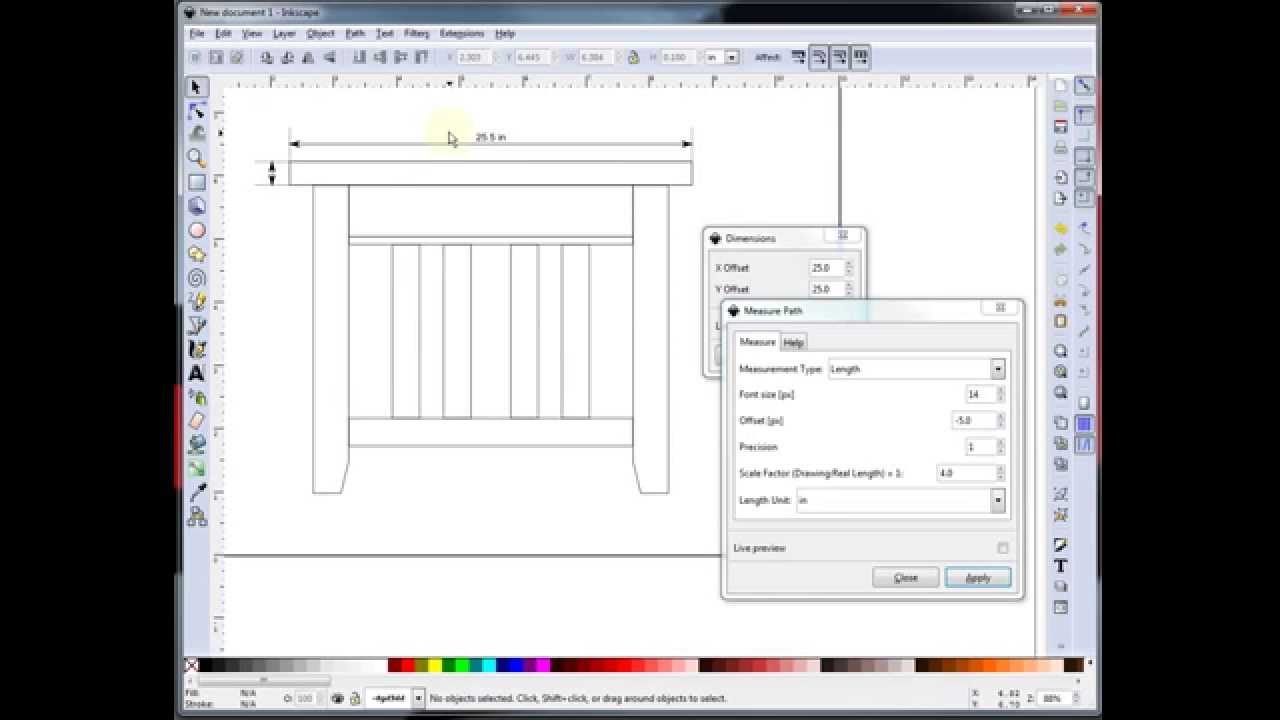
Task: Click the Save document icon
Action: (x=1061, y=128)
